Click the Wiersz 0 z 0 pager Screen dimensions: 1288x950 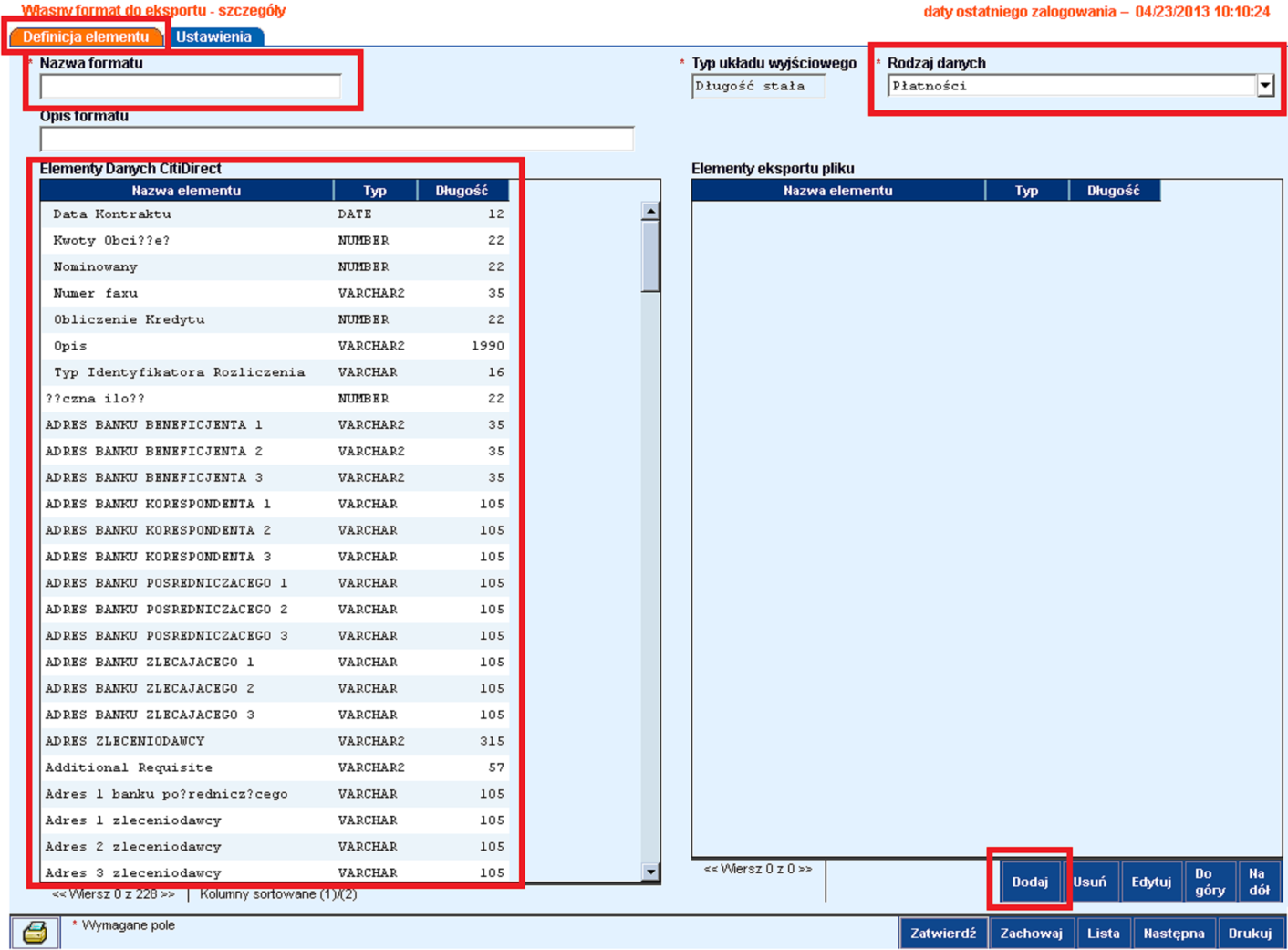coord(758,869)
